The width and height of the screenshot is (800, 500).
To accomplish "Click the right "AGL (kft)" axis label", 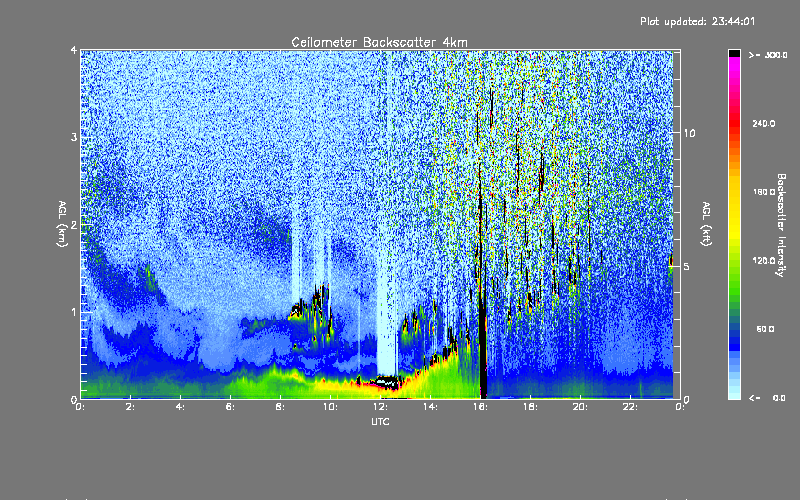I will point(706,224).
